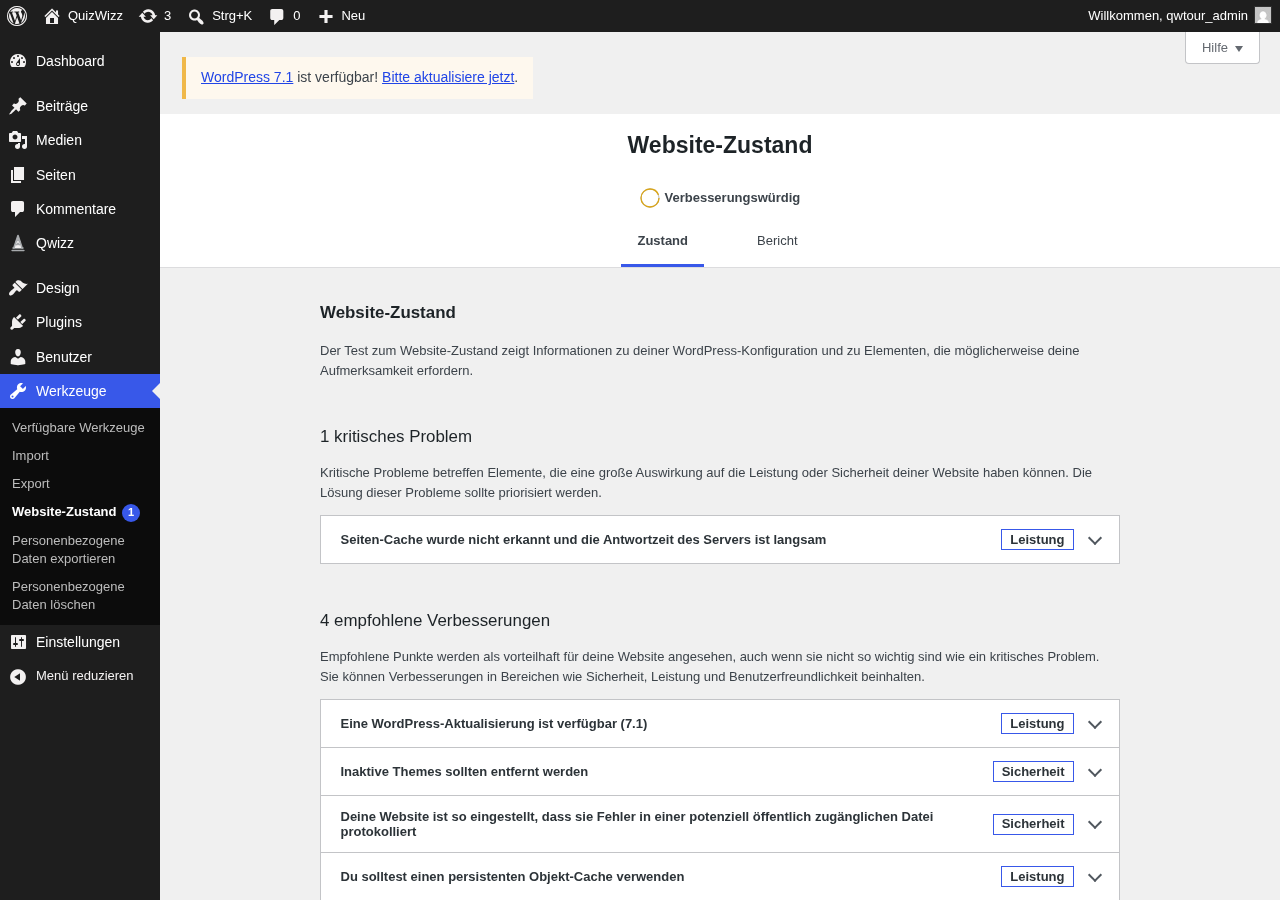Click the Seiten pages icon

point(18,175)
